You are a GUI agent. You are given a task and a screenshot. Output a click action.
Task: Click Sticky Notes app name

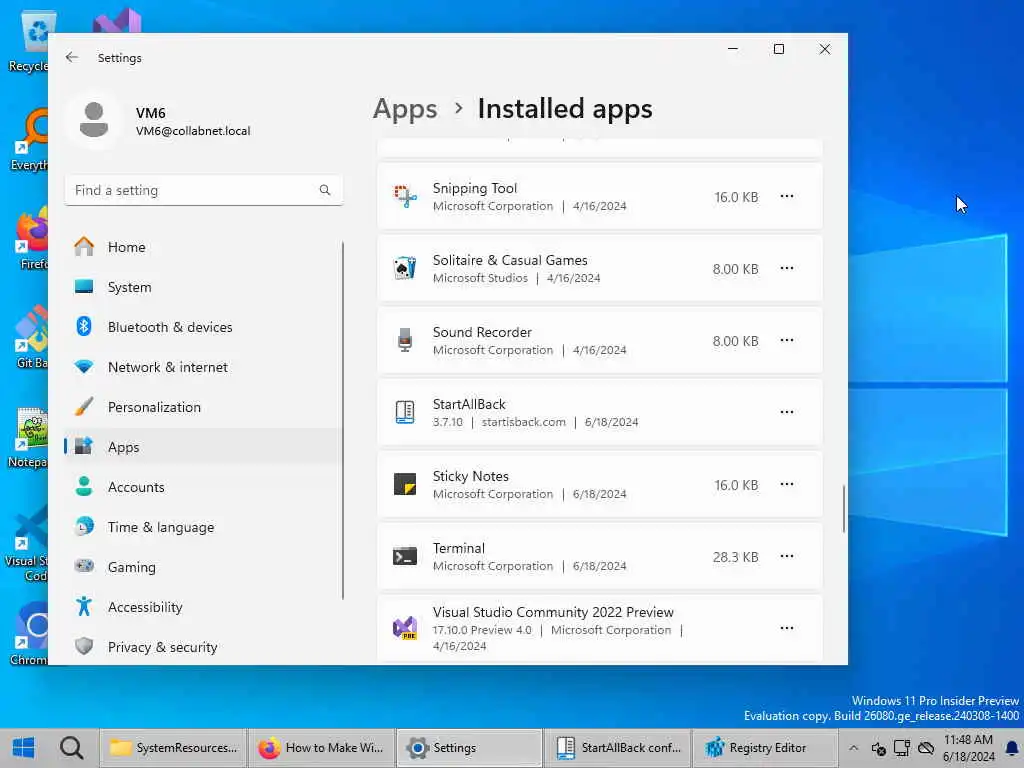click(470, 477)
